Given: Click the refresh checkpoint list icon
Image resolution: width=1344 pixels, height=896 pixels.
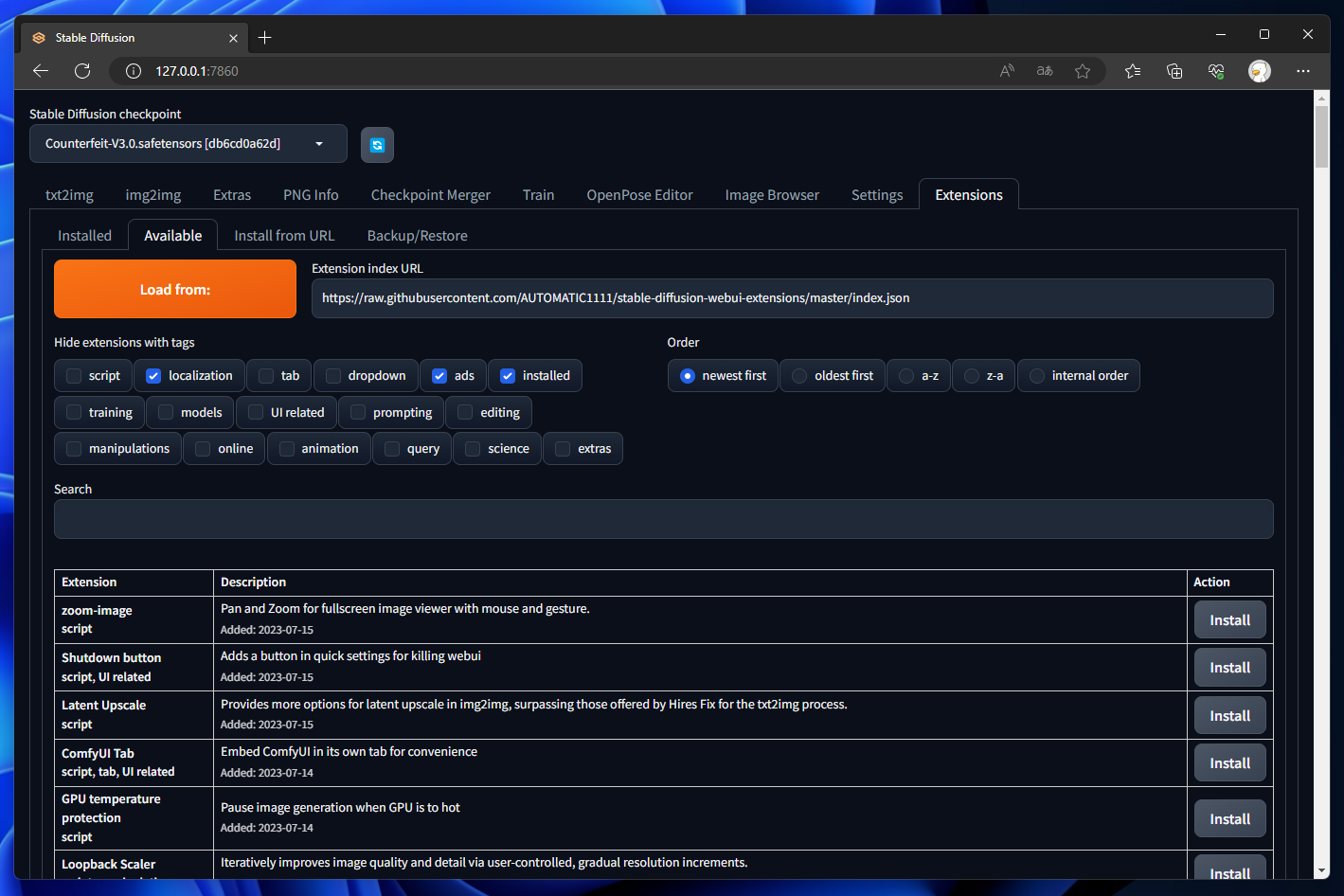Looking at the screenshot, I should (377, 145).
